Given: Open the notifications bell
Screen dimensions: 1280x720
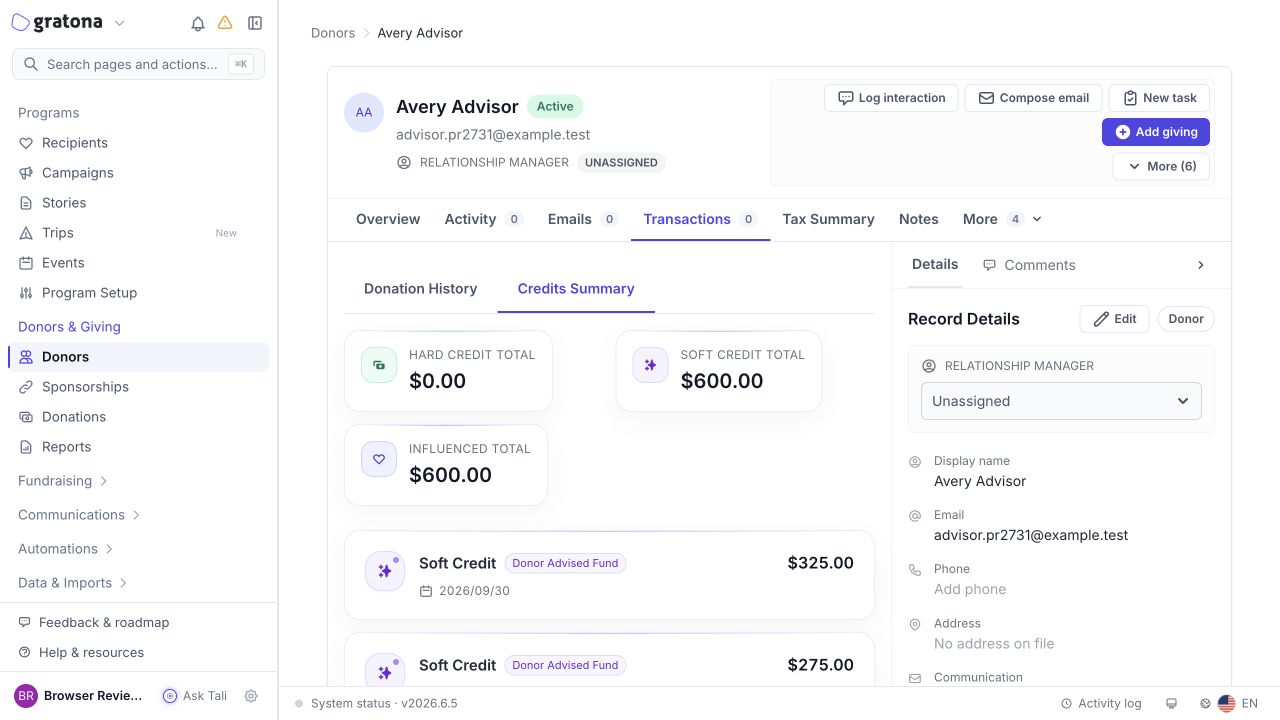Looking at the screenshot, I should [x=198, y=23].
